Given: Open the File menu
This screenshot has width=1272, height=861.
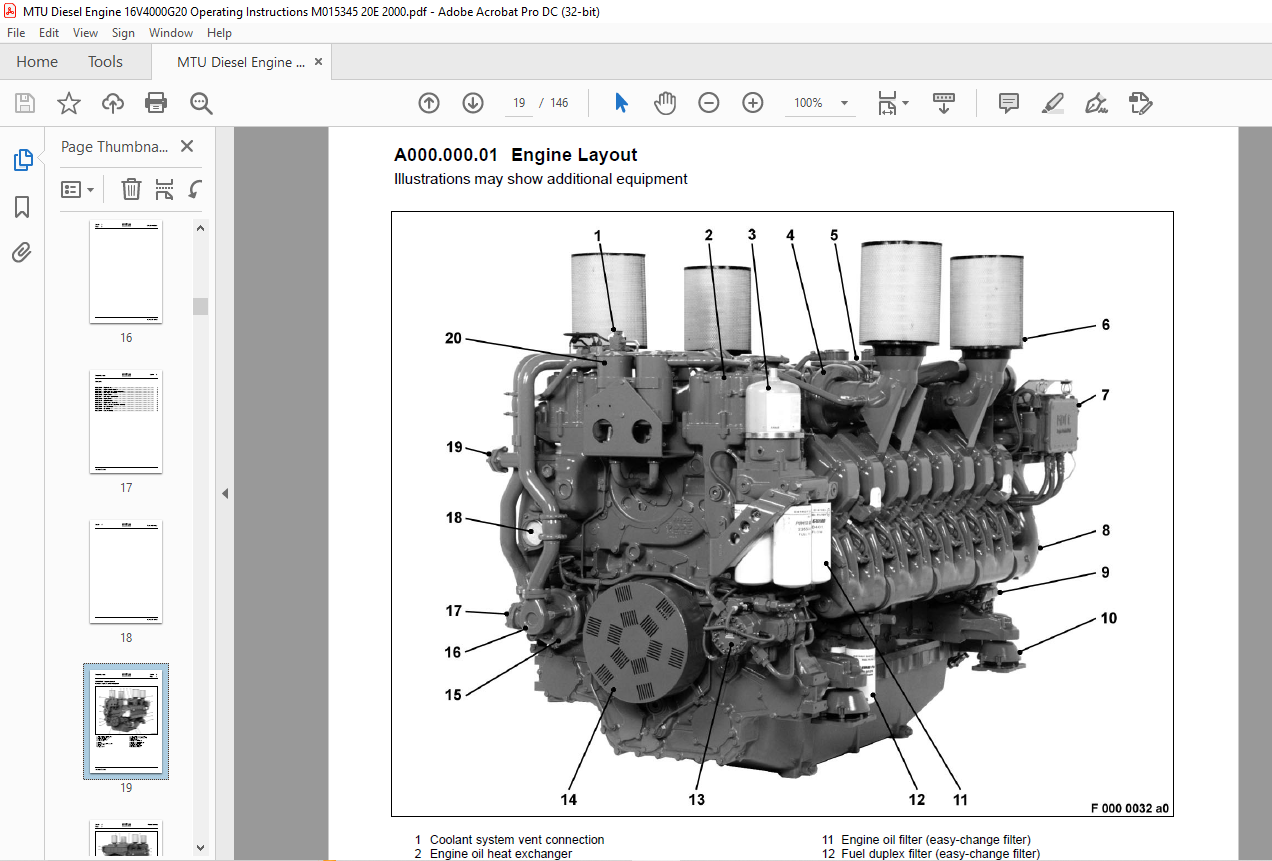Looking at the screenshot, I should click(16, 33).
